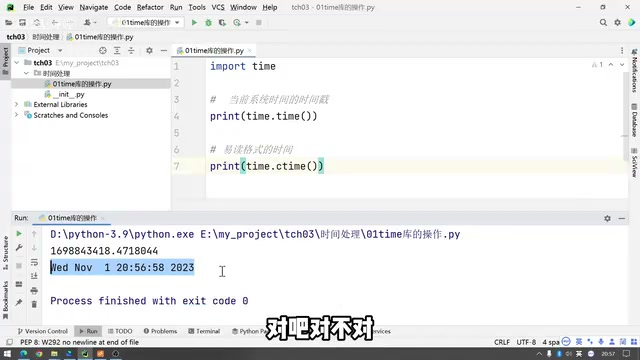This screenshot has height=360, width=640.
Task: Click code line print(time.ctime())
Action: coord(267,166)
